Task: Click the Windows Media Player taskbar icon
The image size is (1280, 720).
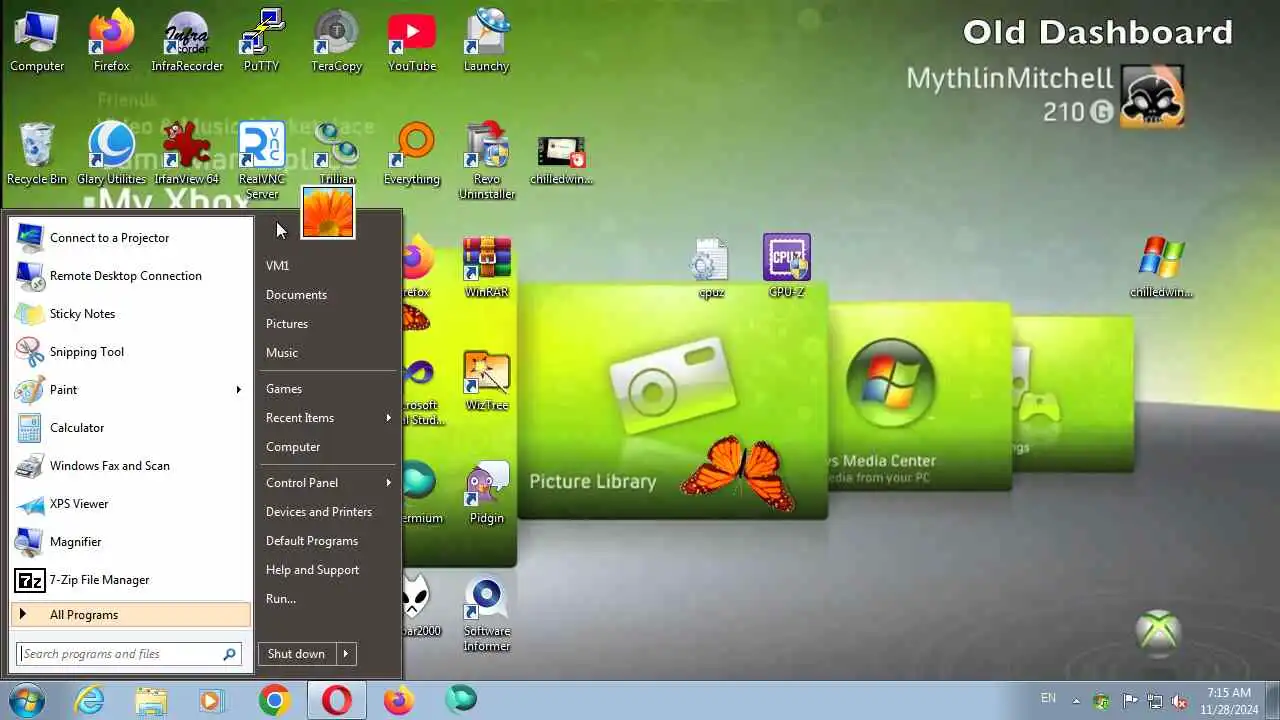Action: (x=212, y=700)
